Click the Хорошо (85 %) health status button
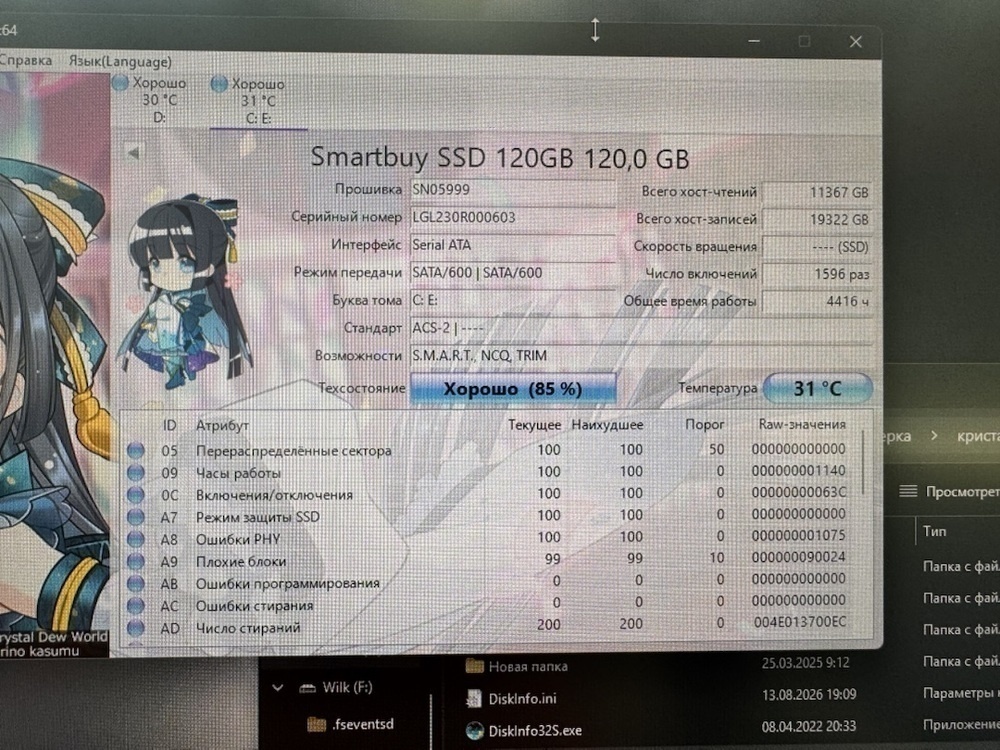 tap(513, 388)
